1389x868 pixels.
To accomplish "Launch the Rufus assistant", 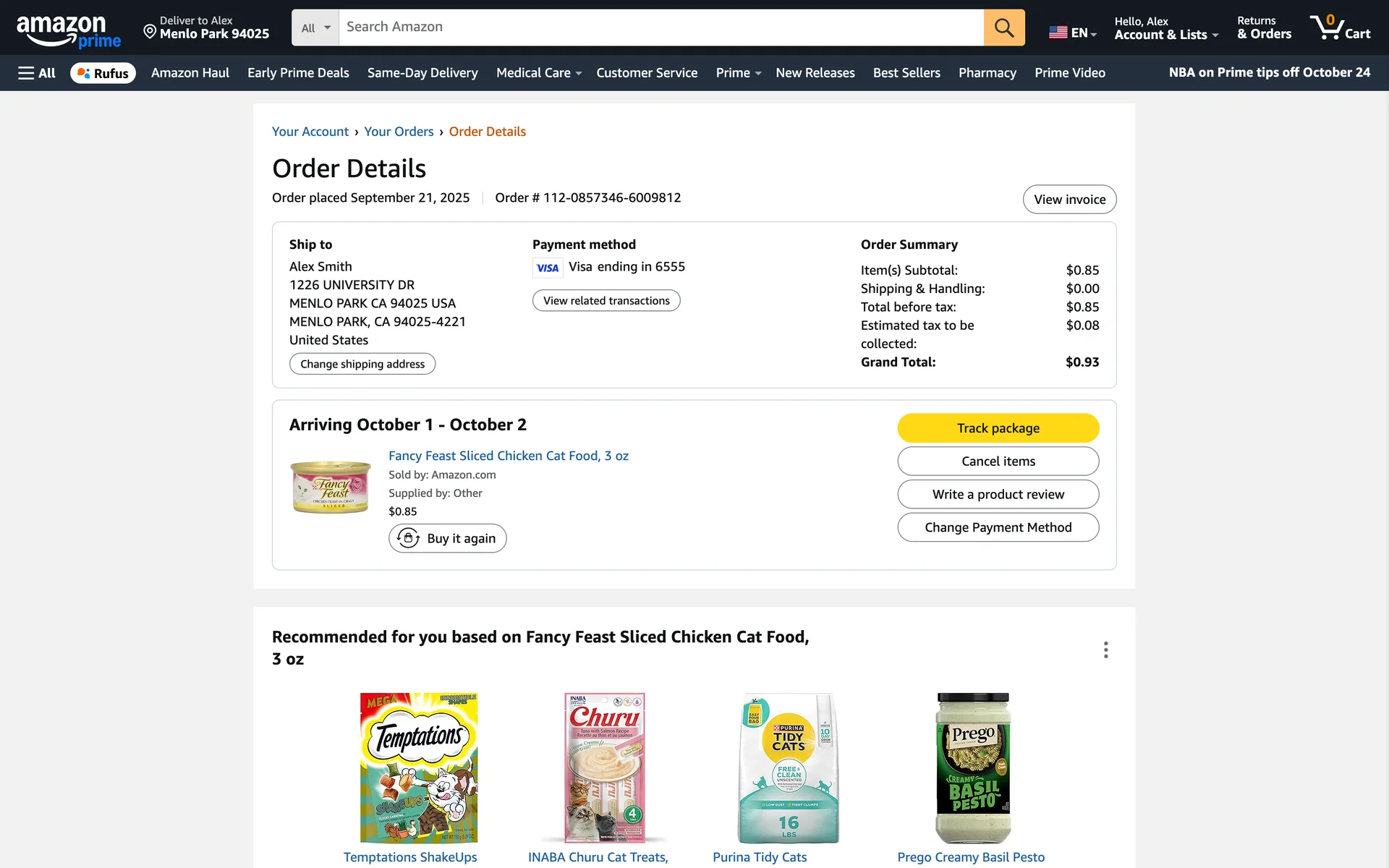I will (103, 73).
